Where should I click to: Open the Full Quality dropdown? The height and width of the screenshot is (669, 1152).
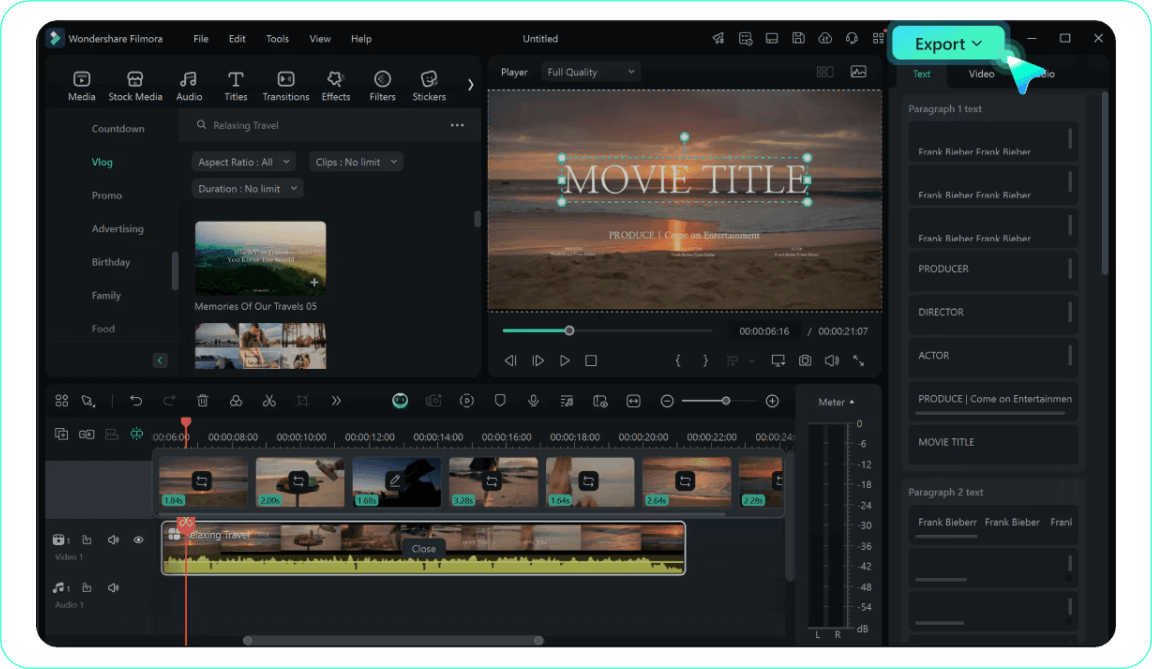pos(591,72)
